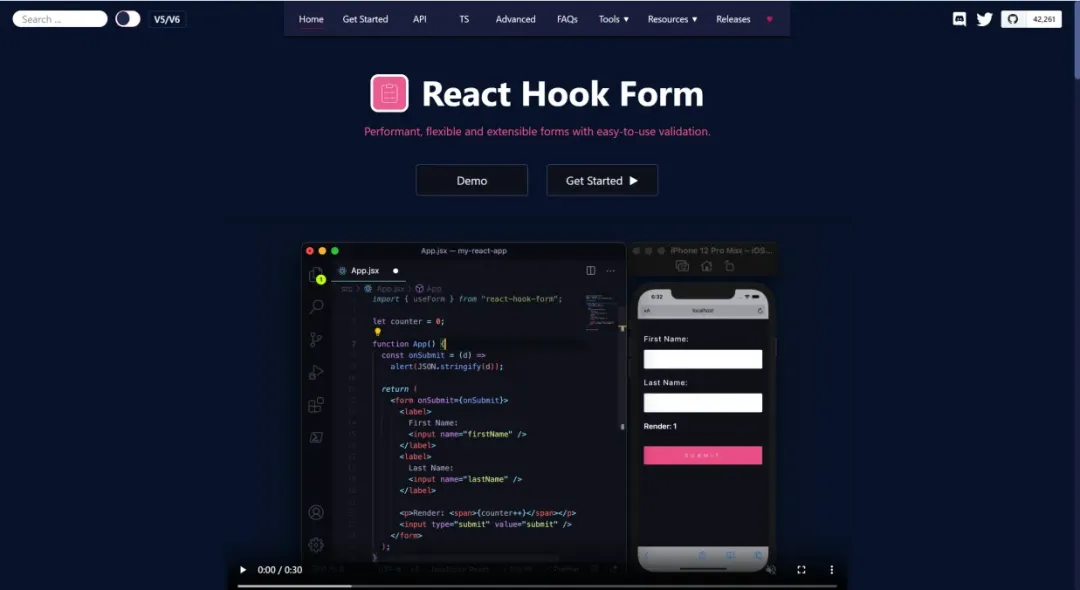The image size is (1080, 590).
Task: Open Source Control icon in VS Code sidebar
Action: 316,339
